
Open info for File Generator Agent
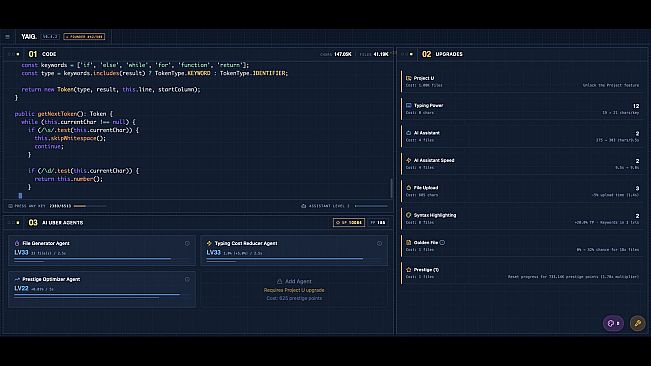187,244
